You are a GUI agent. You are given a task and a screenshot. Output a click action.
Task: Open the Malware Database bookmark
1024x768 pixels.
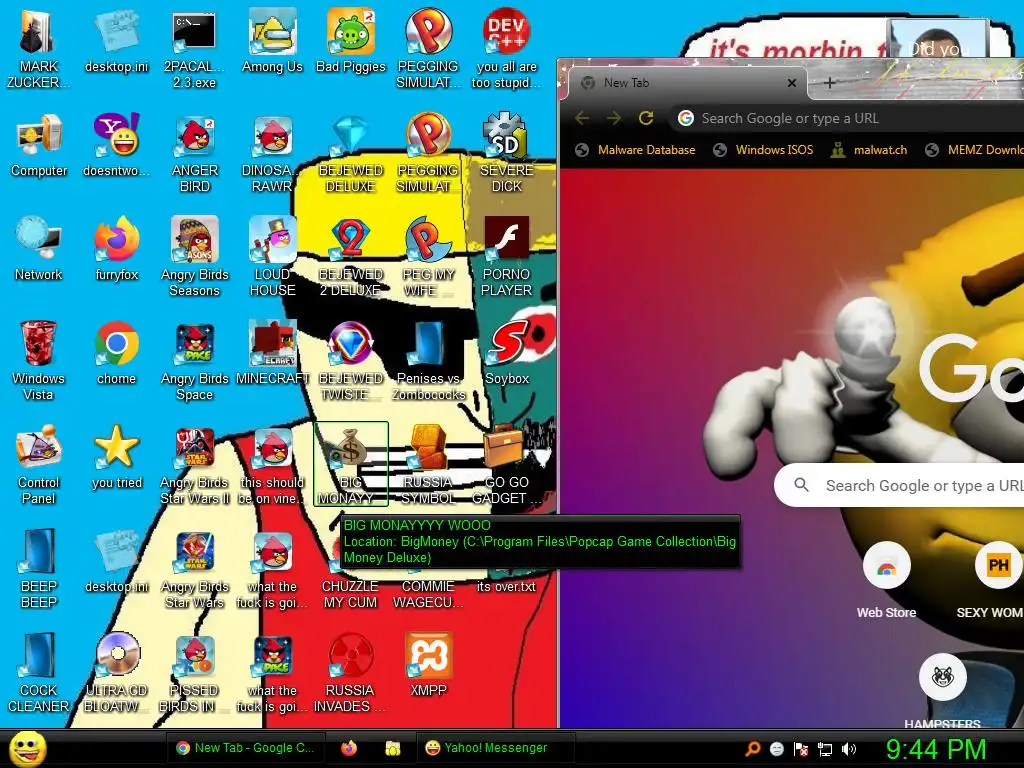(635, 150)
